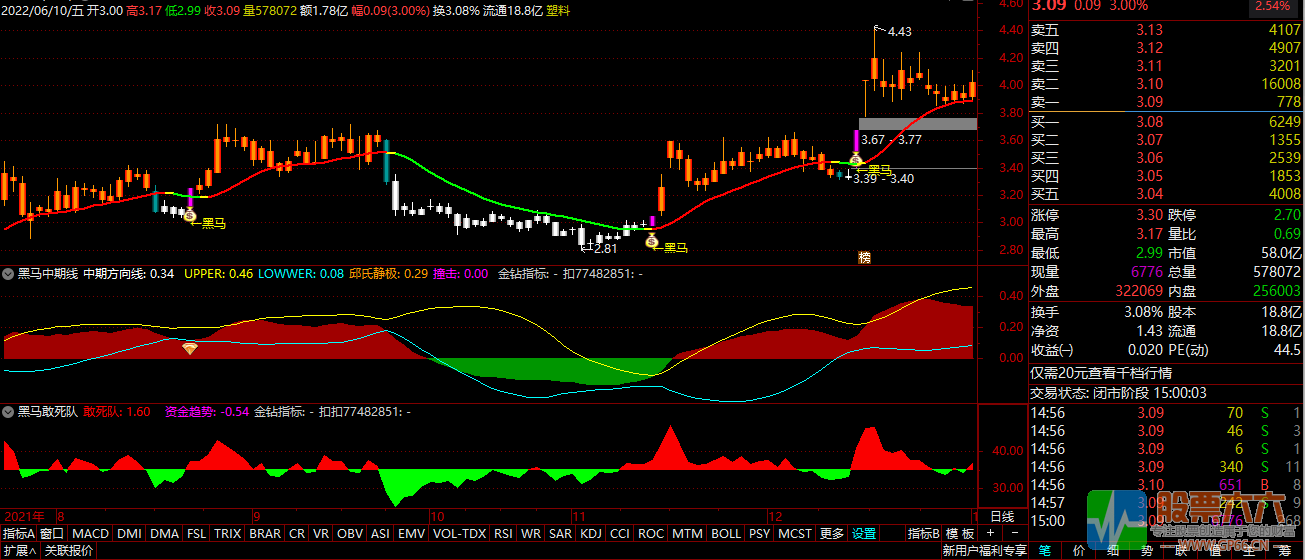This screenshot has height=560, width=1305.
Task: Expand the 扩展 panel toggle
Action: click(x=19, y=550)
